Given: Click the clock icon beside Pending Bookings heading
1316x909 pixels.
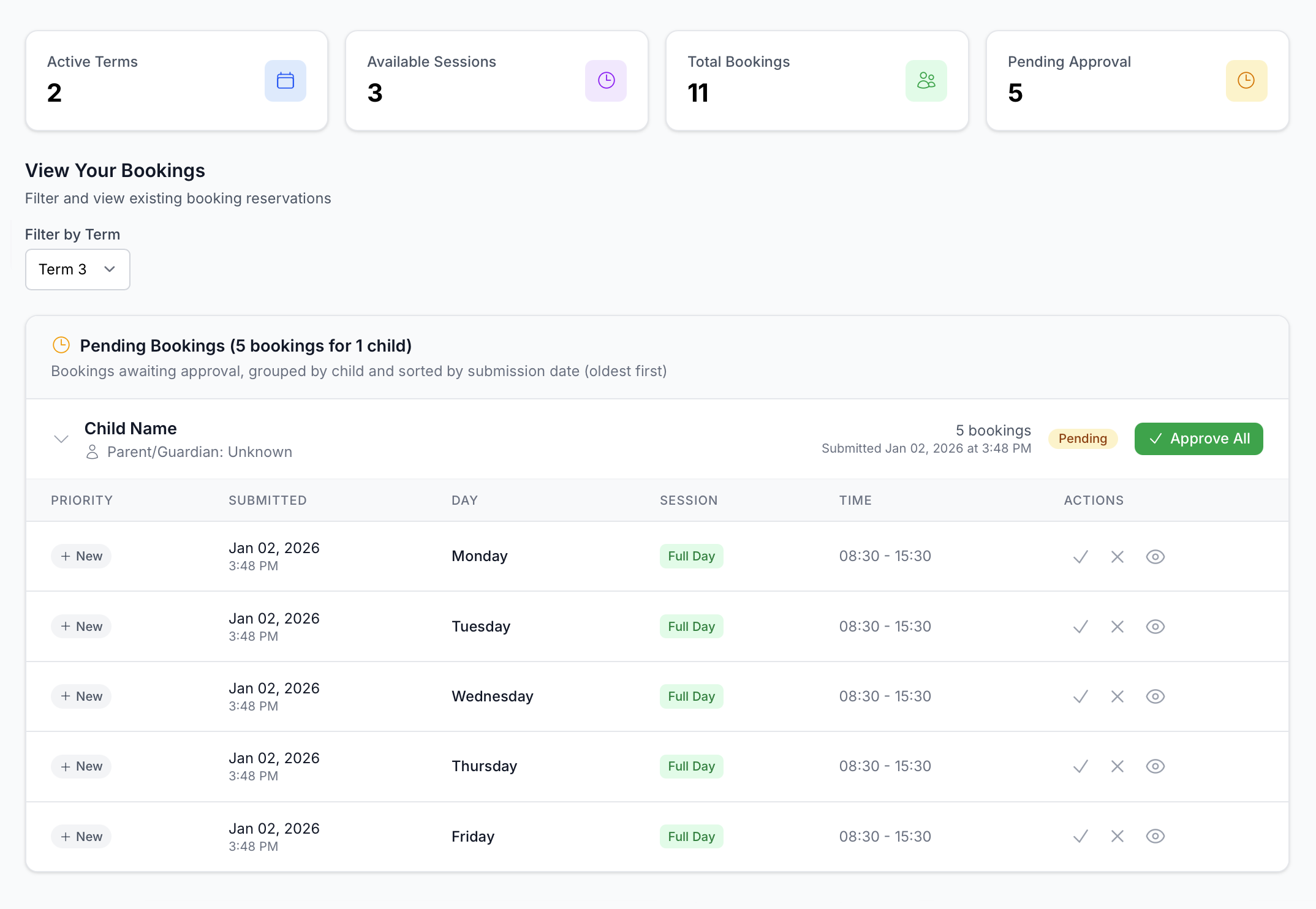Looking at the screenshot, I should [61, 345].
